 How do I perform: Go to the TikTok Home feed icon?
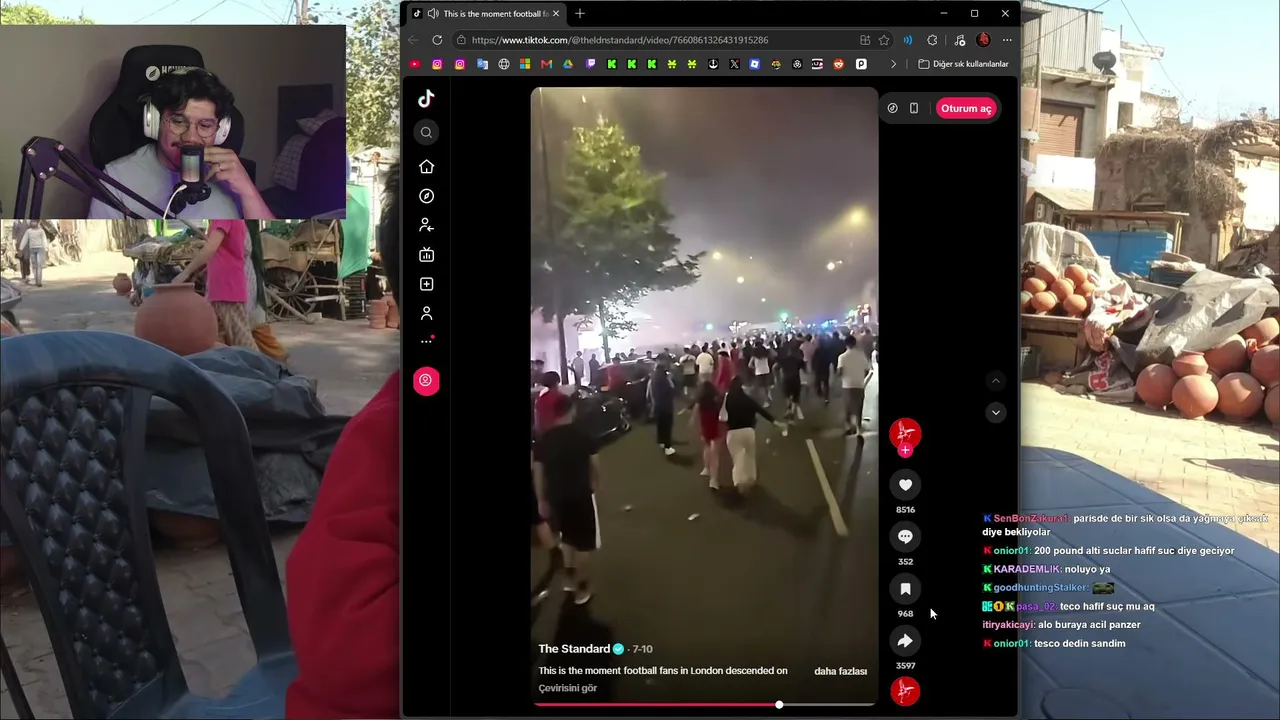click(426, 166)
